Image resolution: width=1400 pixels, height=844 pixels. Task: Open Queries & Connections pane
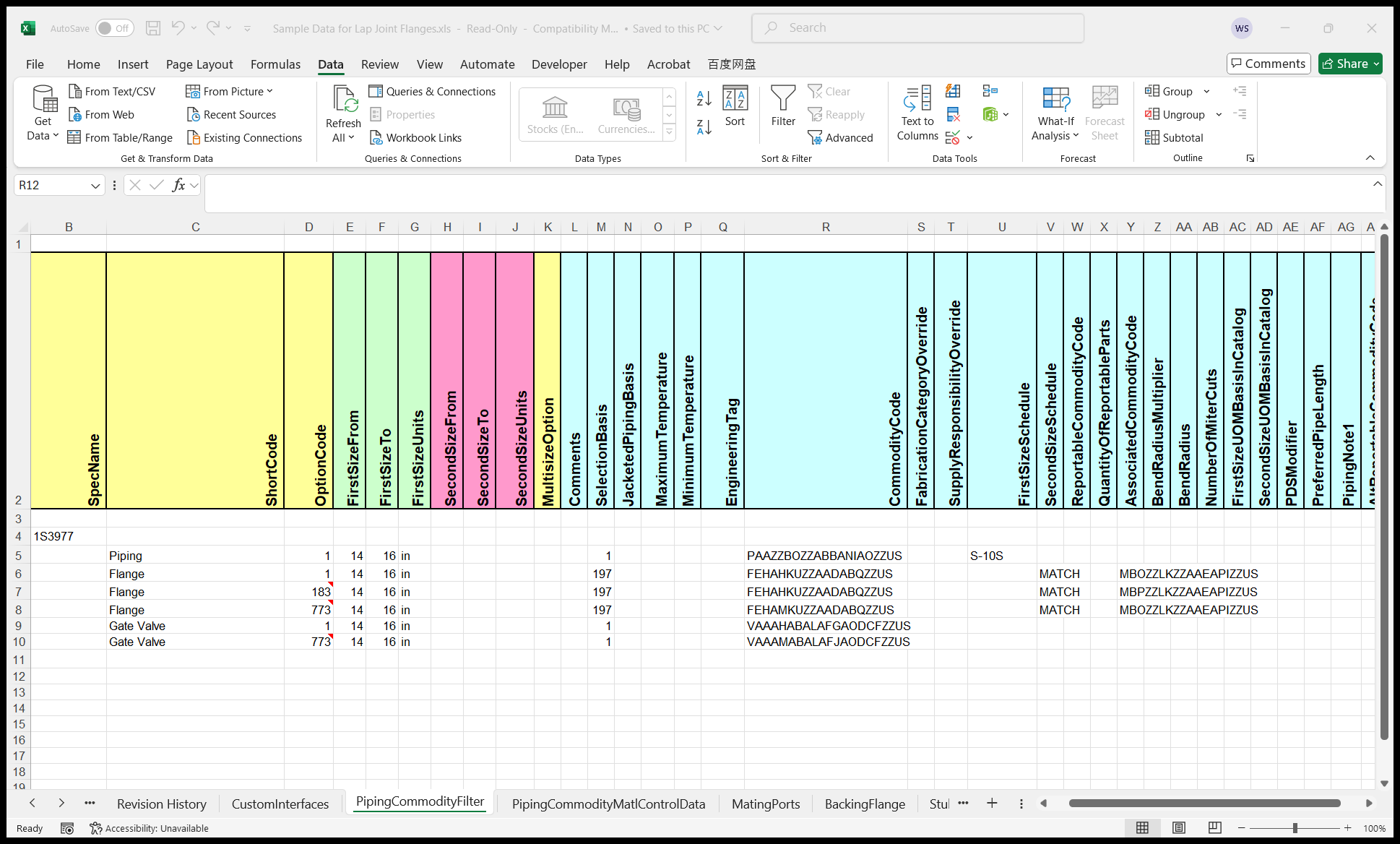click(432, 91)
